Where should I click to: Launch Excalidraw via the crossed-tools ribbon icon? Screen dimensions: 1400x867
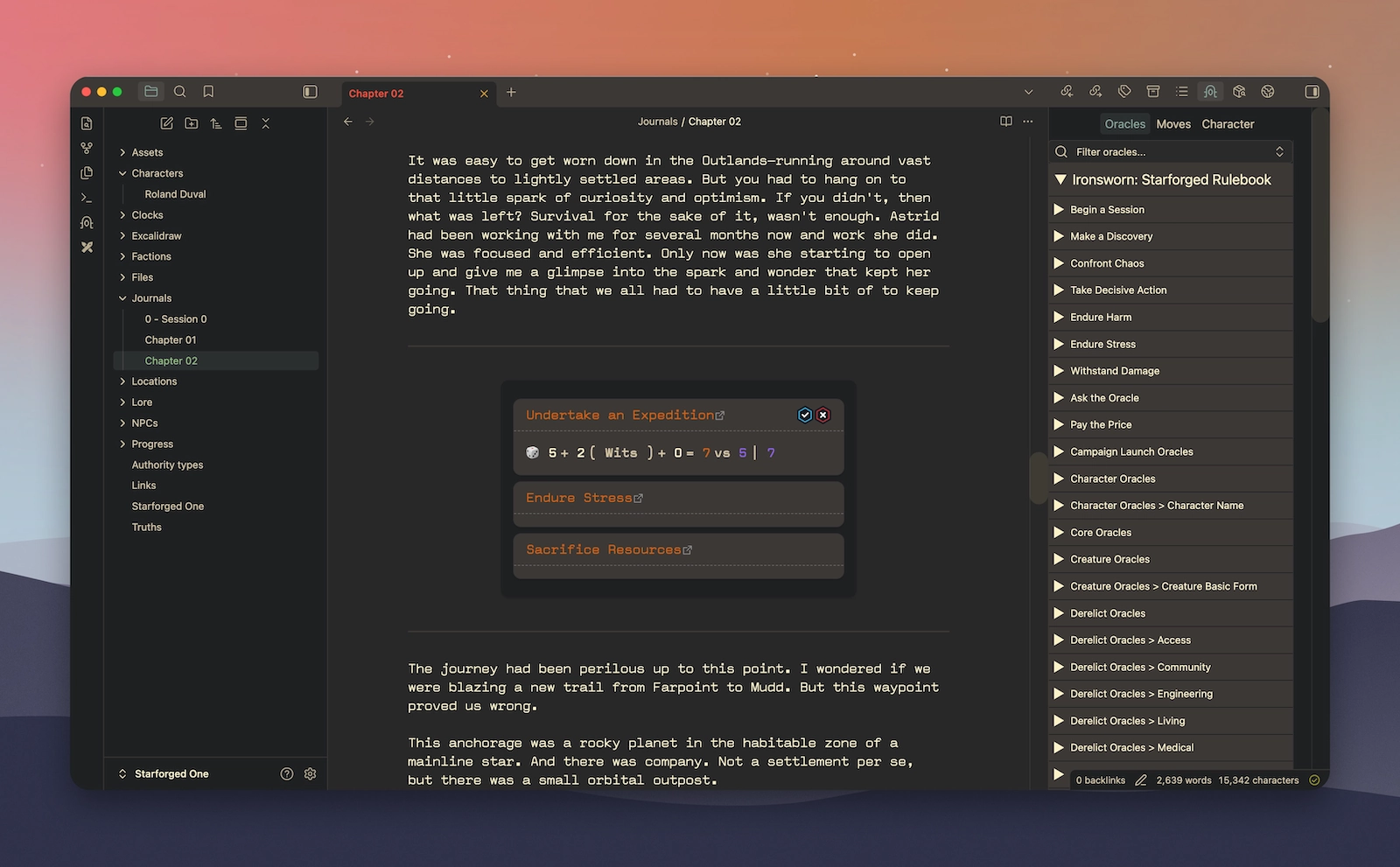tap(87, 247)
